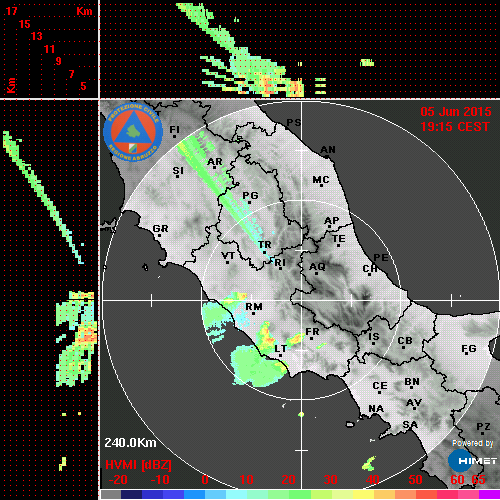This screenshot has height=500, width=500.
Task: Click the -20 value on dBZ scale
Action: [118, 480]
